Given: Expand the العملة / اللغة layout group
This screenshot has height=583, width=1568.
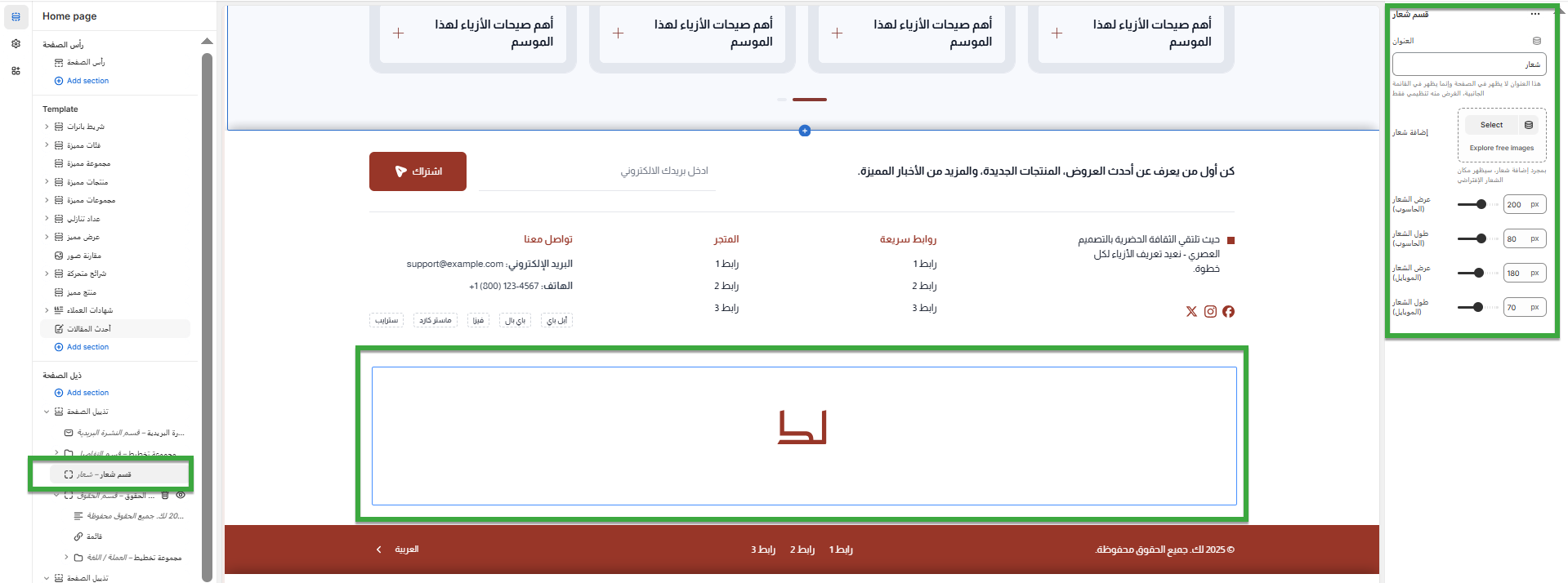Looking at the screenshot, I should (x=66, y=558).
